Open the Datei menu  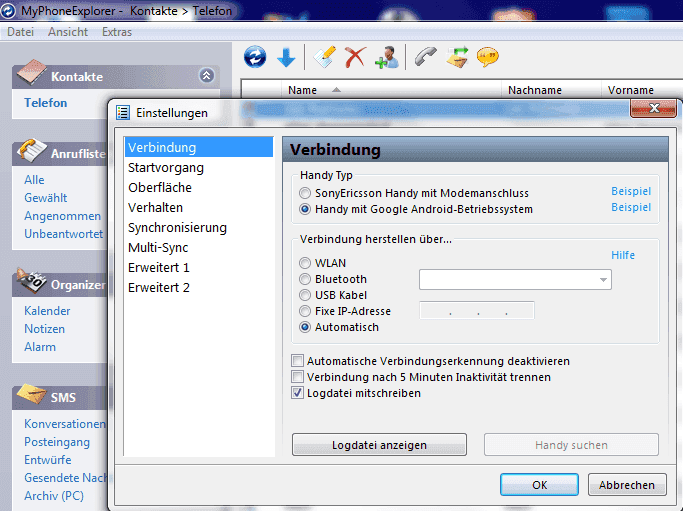pos(20,32)
